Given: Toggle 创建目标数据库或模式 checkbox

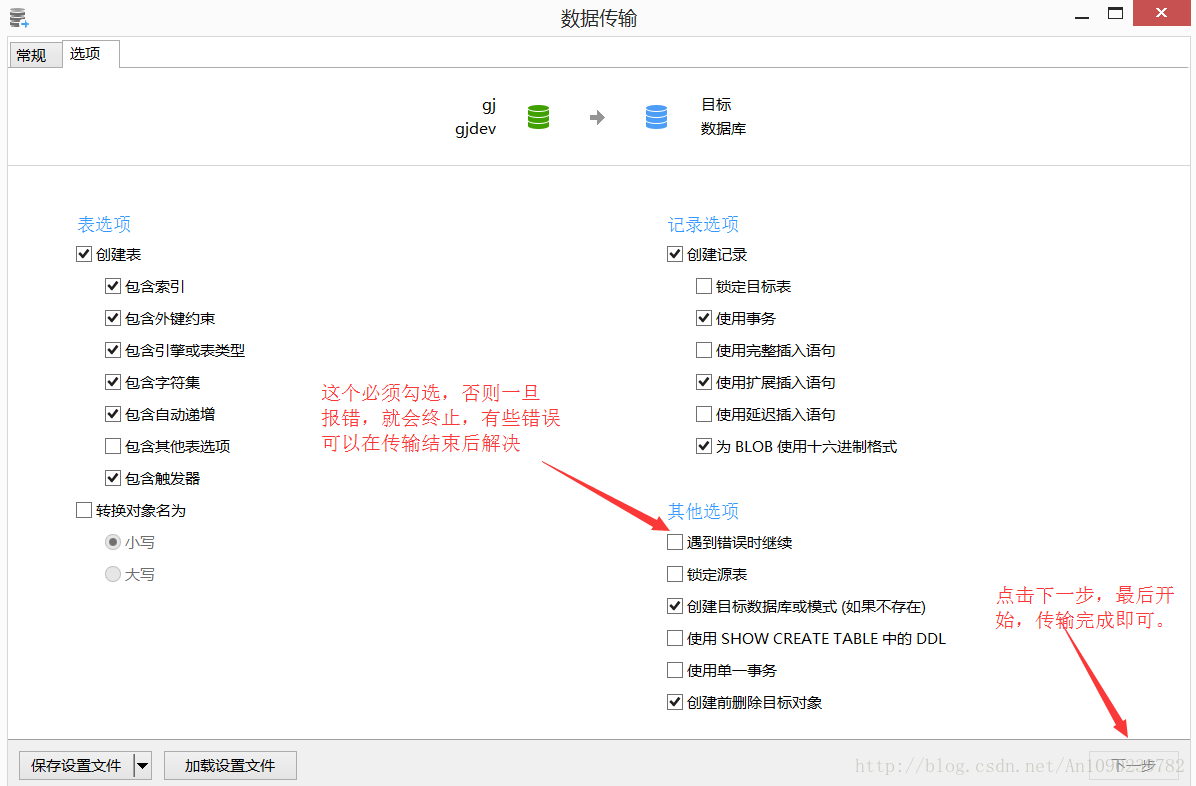Looking at the screenshot, I should tap(675, 607).
